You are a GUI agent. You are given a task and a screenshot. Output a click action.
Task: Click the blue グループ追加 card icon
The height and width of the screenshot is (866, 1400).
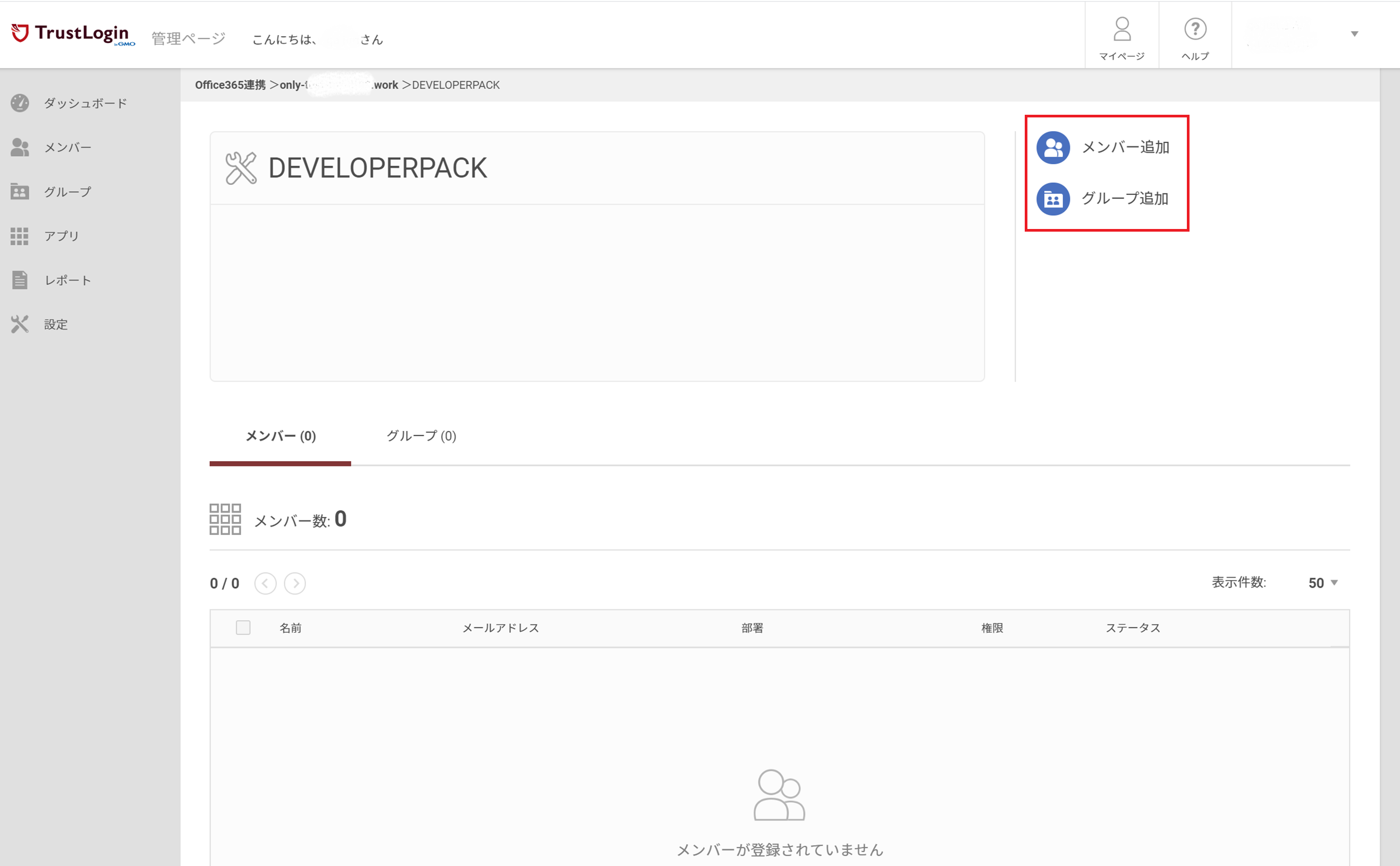1053,199
